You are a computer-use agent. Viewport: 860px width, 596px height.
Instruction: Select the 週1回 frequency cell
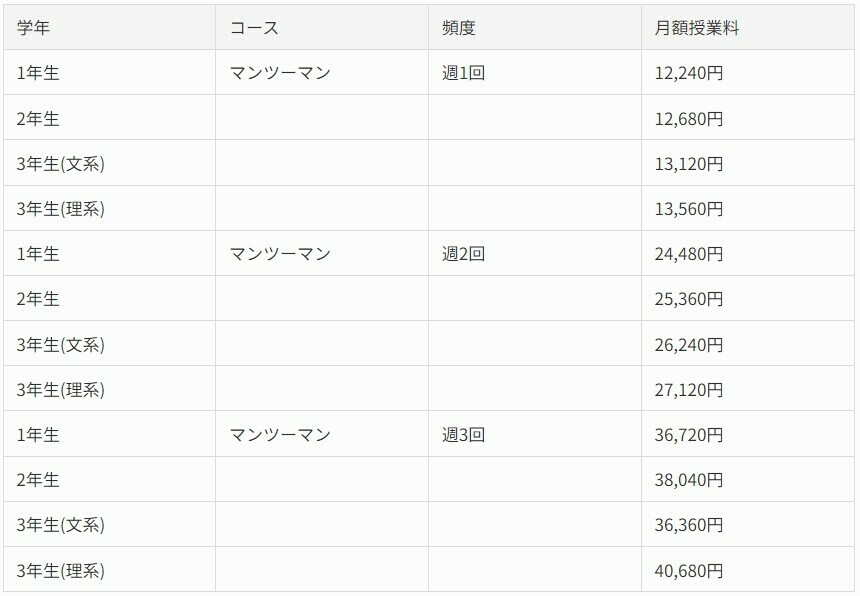coord(535,72)
